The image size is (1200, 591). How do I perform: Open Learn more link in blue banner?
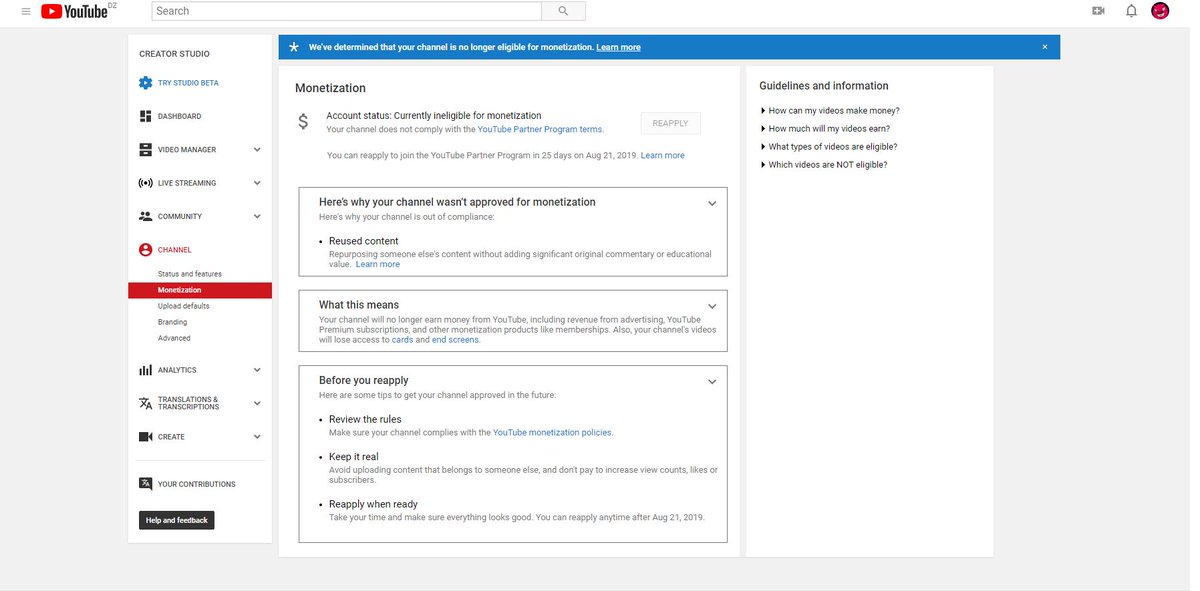(x=619, y=47)
